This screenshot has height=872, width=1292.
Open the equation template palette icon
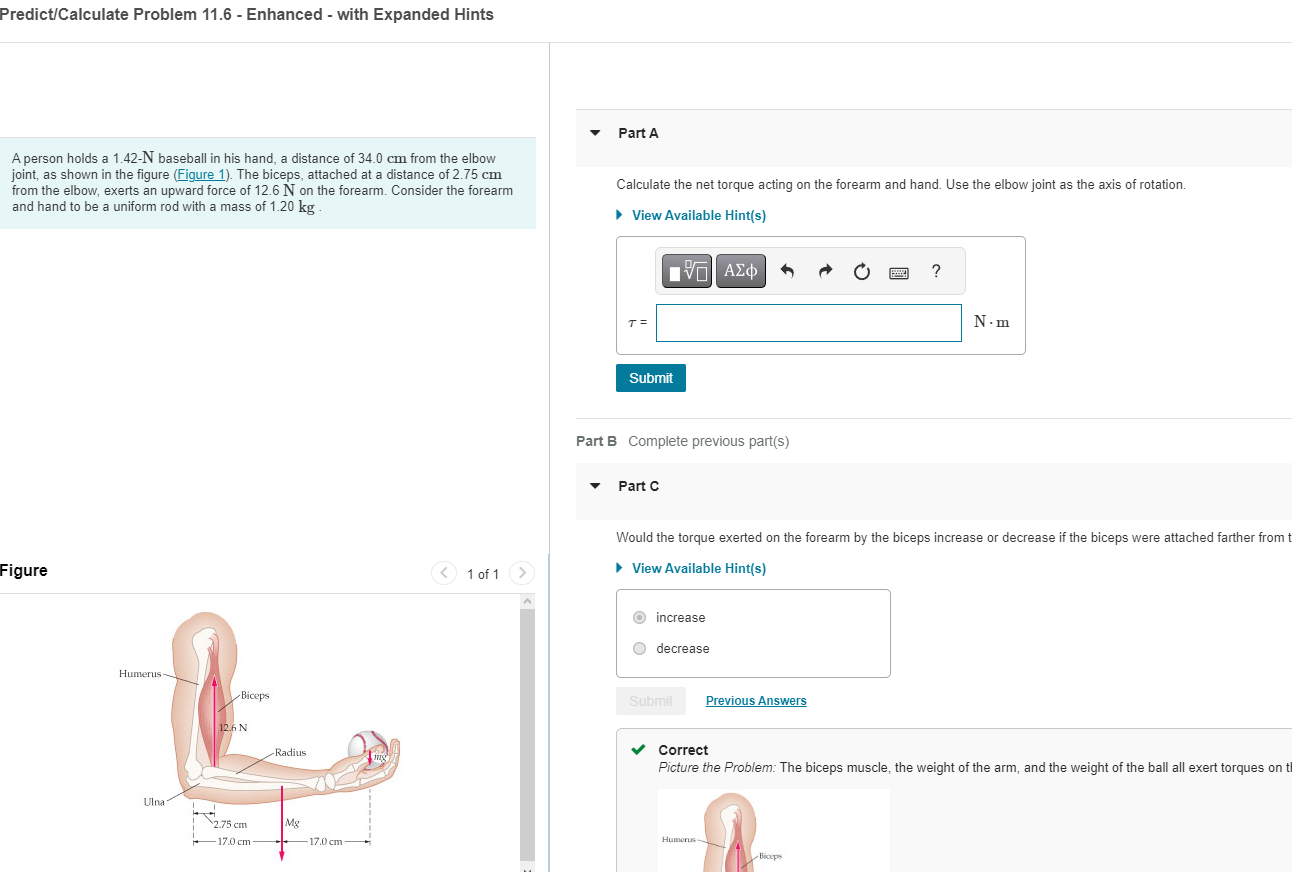(x=686, y=270)
